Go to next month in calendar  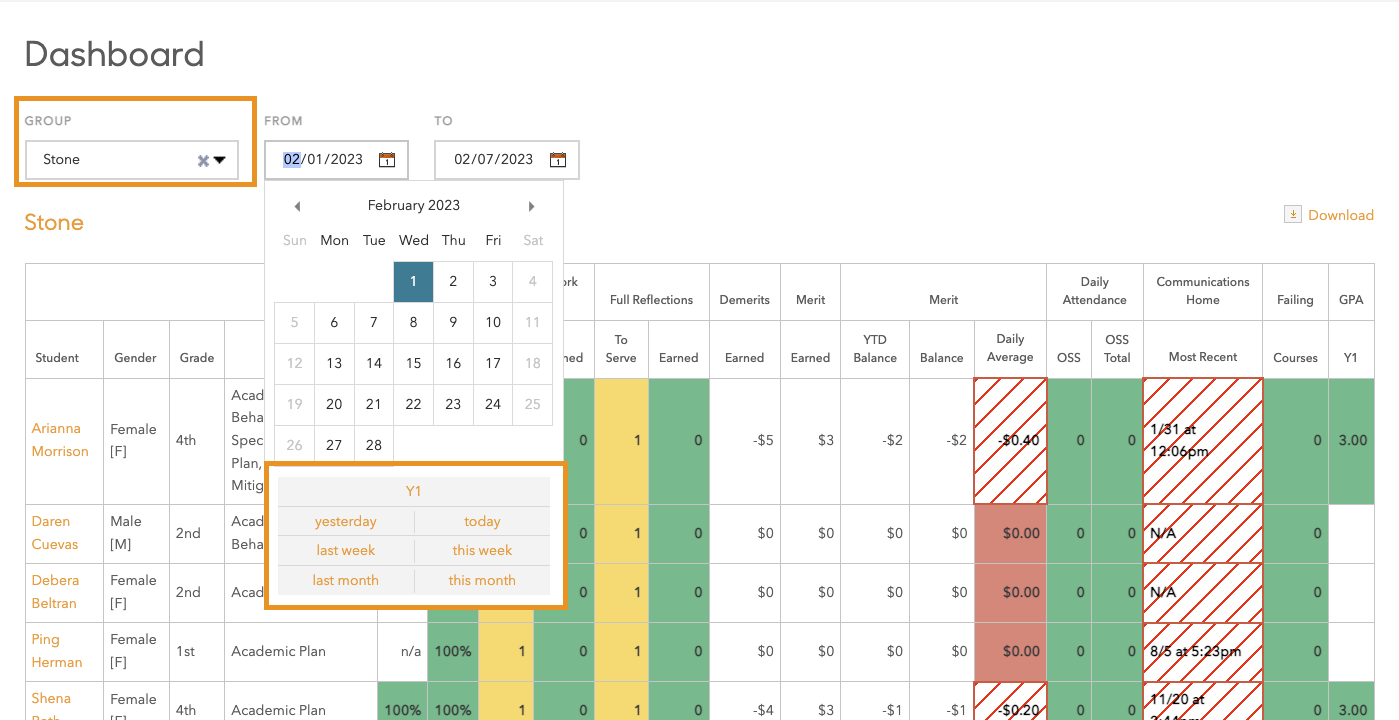coord(531,206)
